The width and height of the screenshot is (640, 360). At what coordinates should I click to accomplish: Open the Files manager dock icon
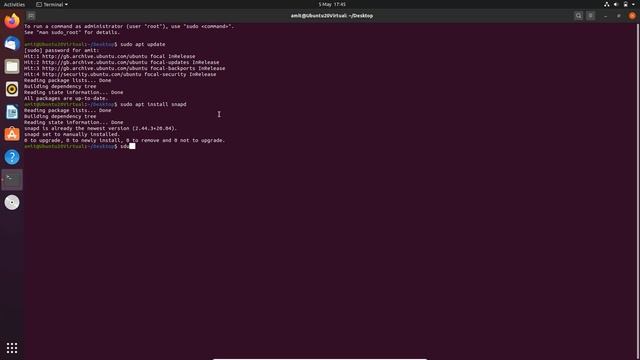pos(12,66)
